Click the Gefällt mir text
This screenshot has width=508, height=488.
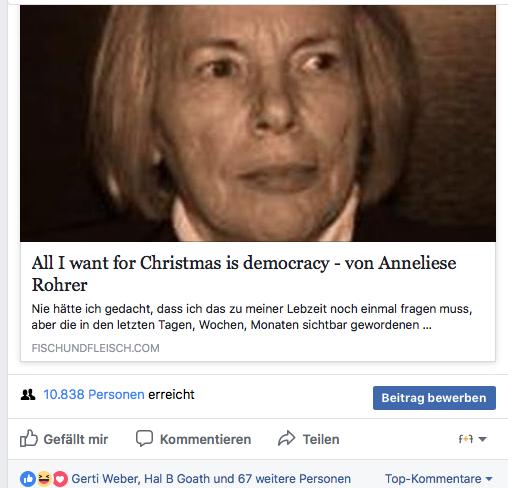(x=76, y=439)
